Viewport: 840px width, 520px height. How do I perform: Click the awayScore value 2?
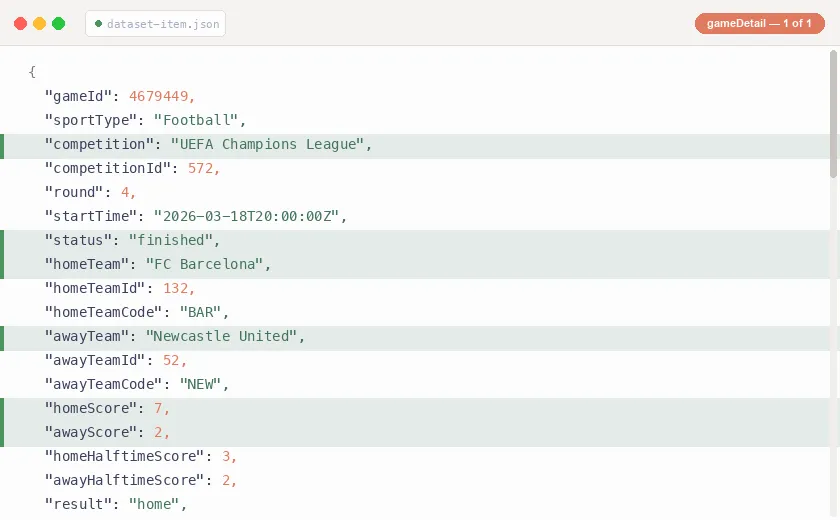pyautogui.click(x=159, y=432)
